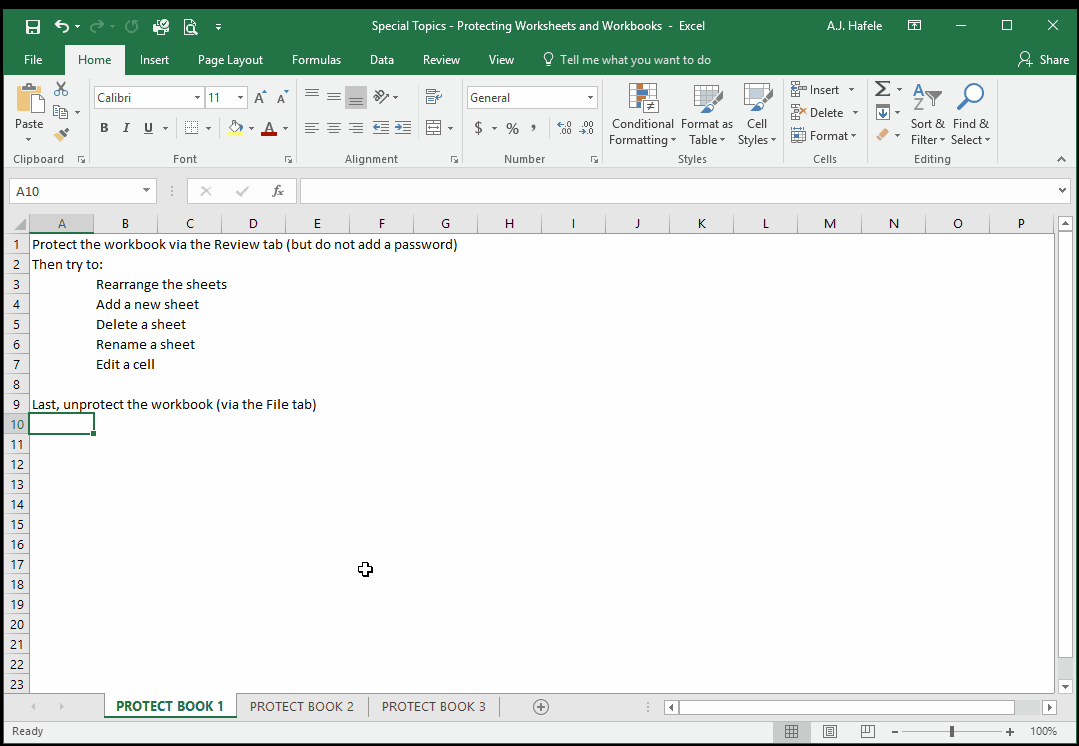This screenshot has height=746, width=1079.
Task: Click Delete cells button
Action: pos(825,112)
